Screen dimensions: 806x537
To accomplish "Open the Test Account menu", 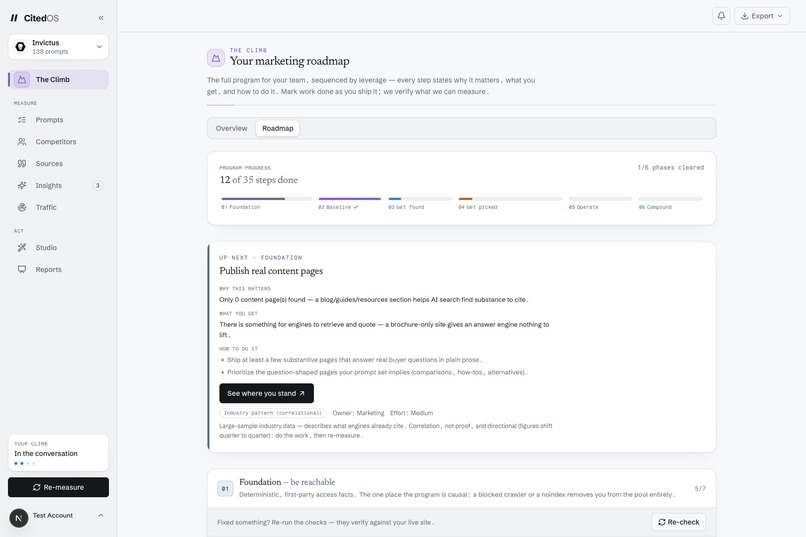I will (58, 516).
